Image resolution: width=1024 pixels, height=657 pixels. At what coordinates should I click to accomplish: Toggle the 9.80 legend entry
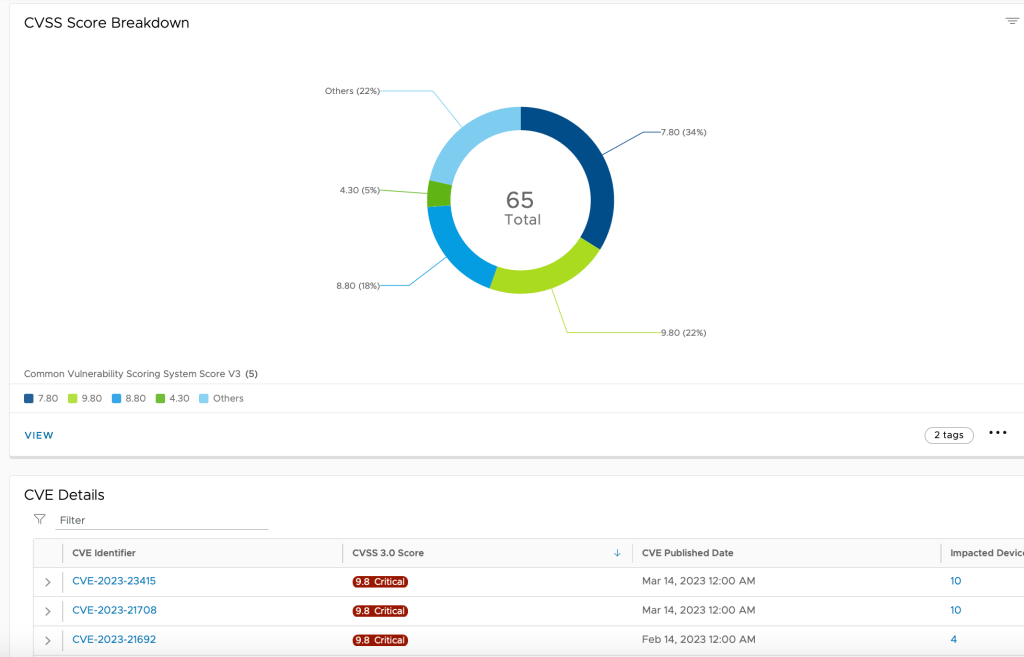[x=84, y=398]
